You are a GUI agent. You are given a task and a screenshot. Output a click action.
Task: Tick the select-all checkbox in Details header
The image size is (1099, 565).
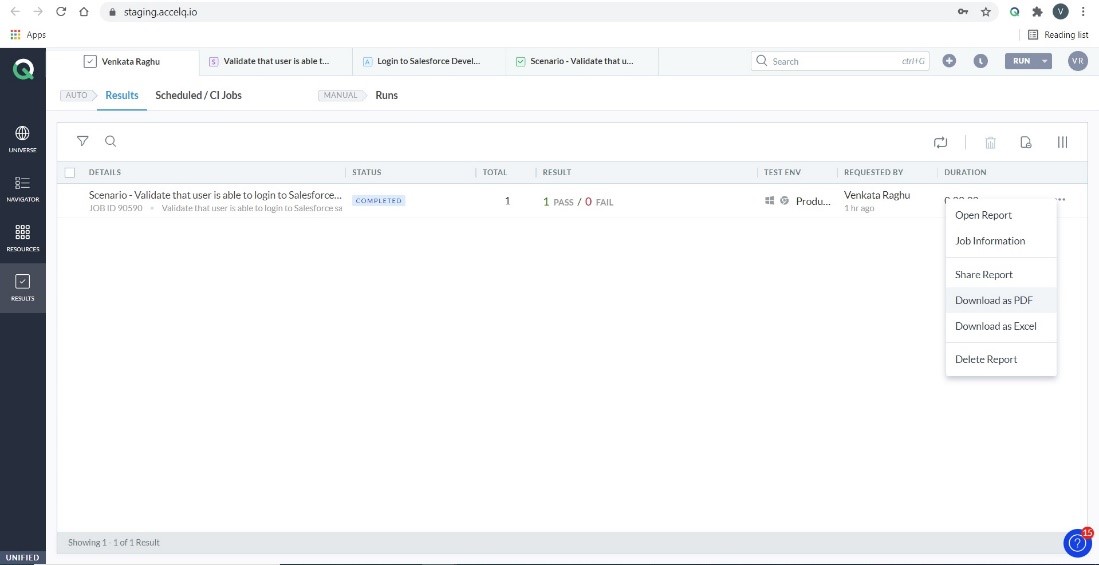[70, 172]
